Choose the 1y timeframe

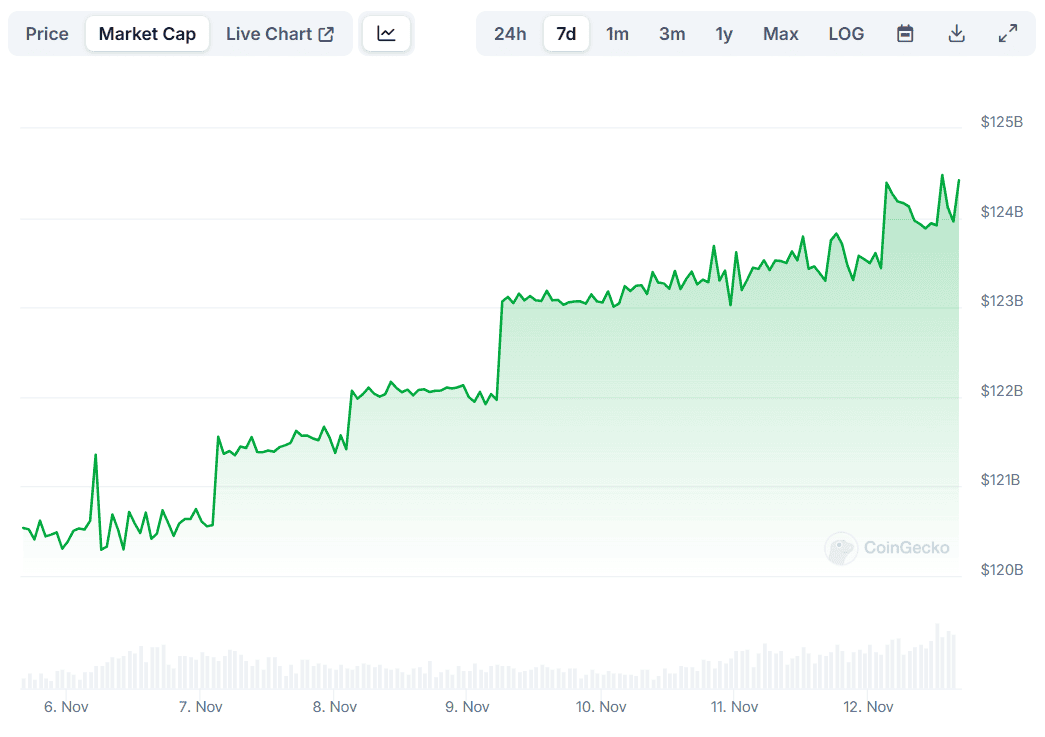coord(724,33)
